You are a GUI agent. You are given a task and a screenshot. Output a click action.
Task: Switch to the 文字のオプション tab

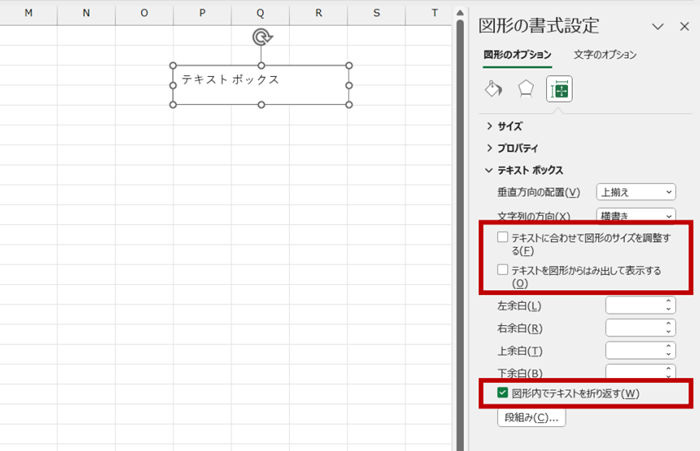pos(605,55)
